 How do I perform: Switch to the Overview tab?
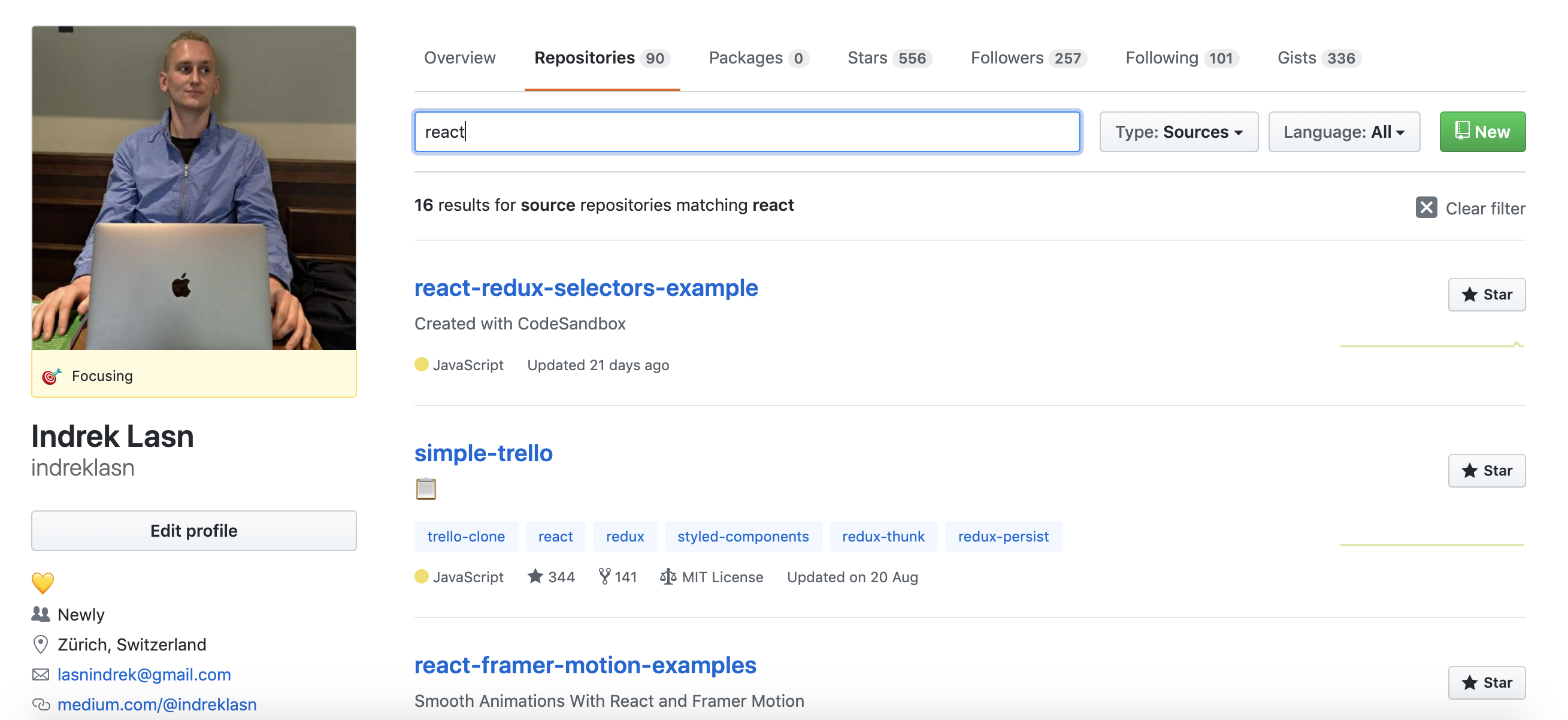click(459, 58)
